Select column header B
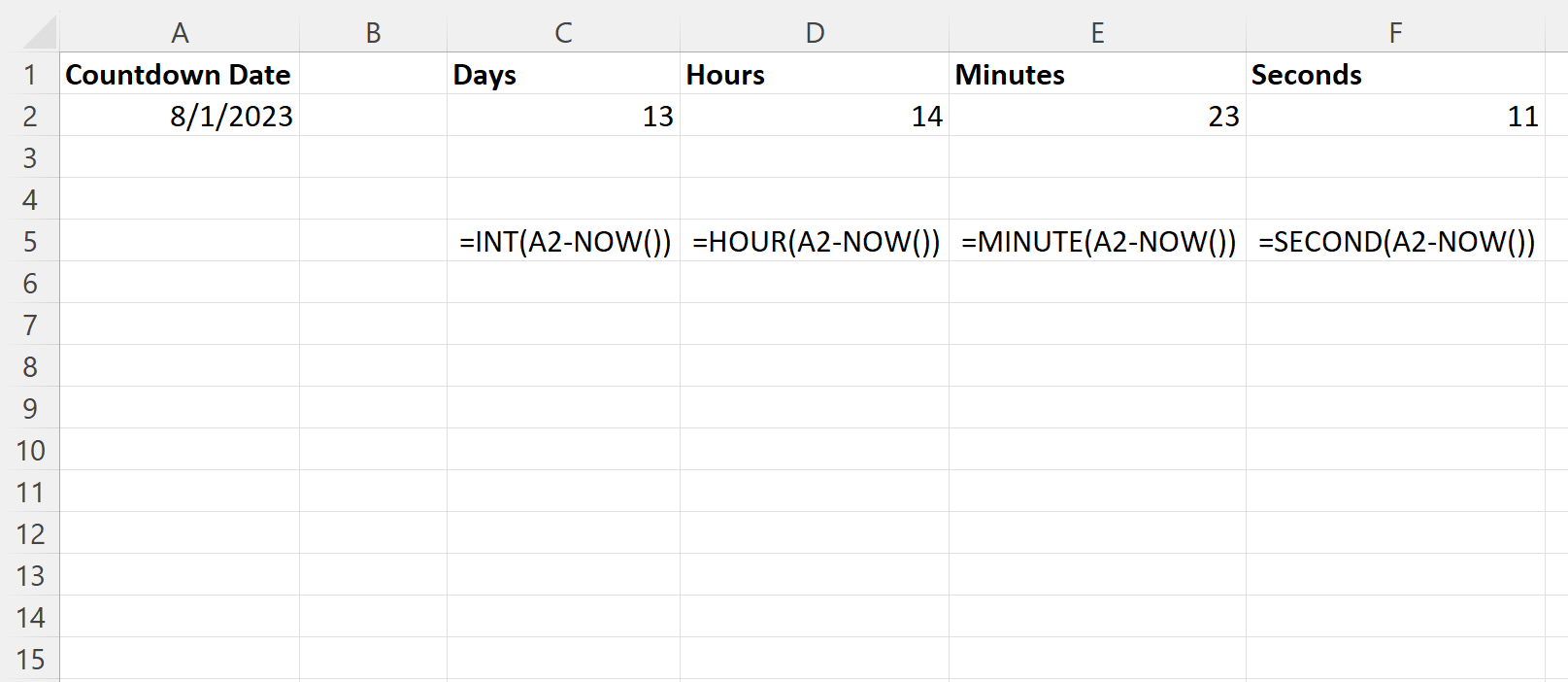 (373, 31)
